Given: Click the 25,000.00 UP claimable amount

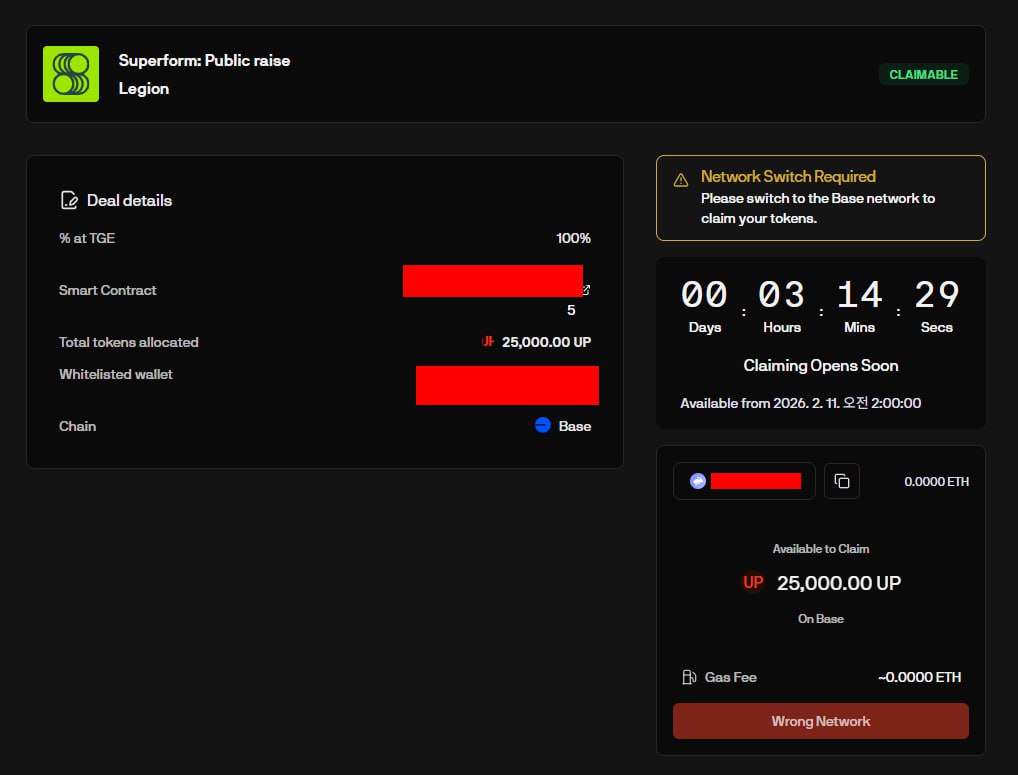Looking at the screenshot, I should coord(838,582).
